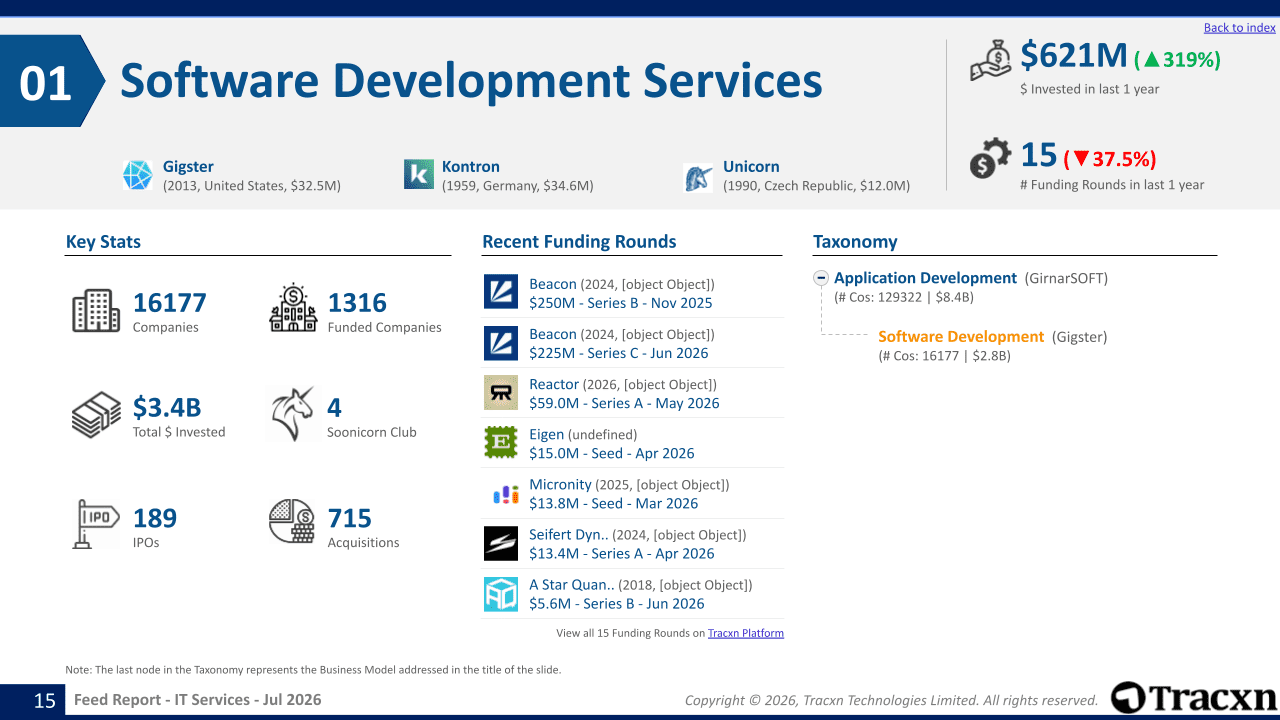The height and width of the screenshot is (720, 1280).
Task: Click the 16177 Companies count in Key Stats
Action: pyautogui.click(x=170, y=303)
